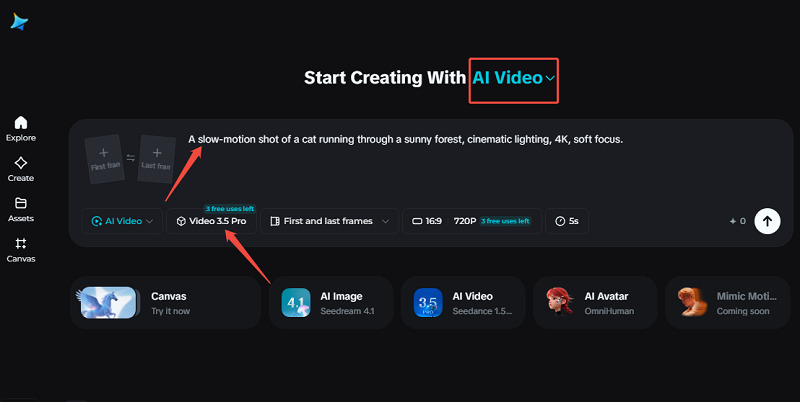
Task: Submit the prompt with the up arrow
Action: 767,221
